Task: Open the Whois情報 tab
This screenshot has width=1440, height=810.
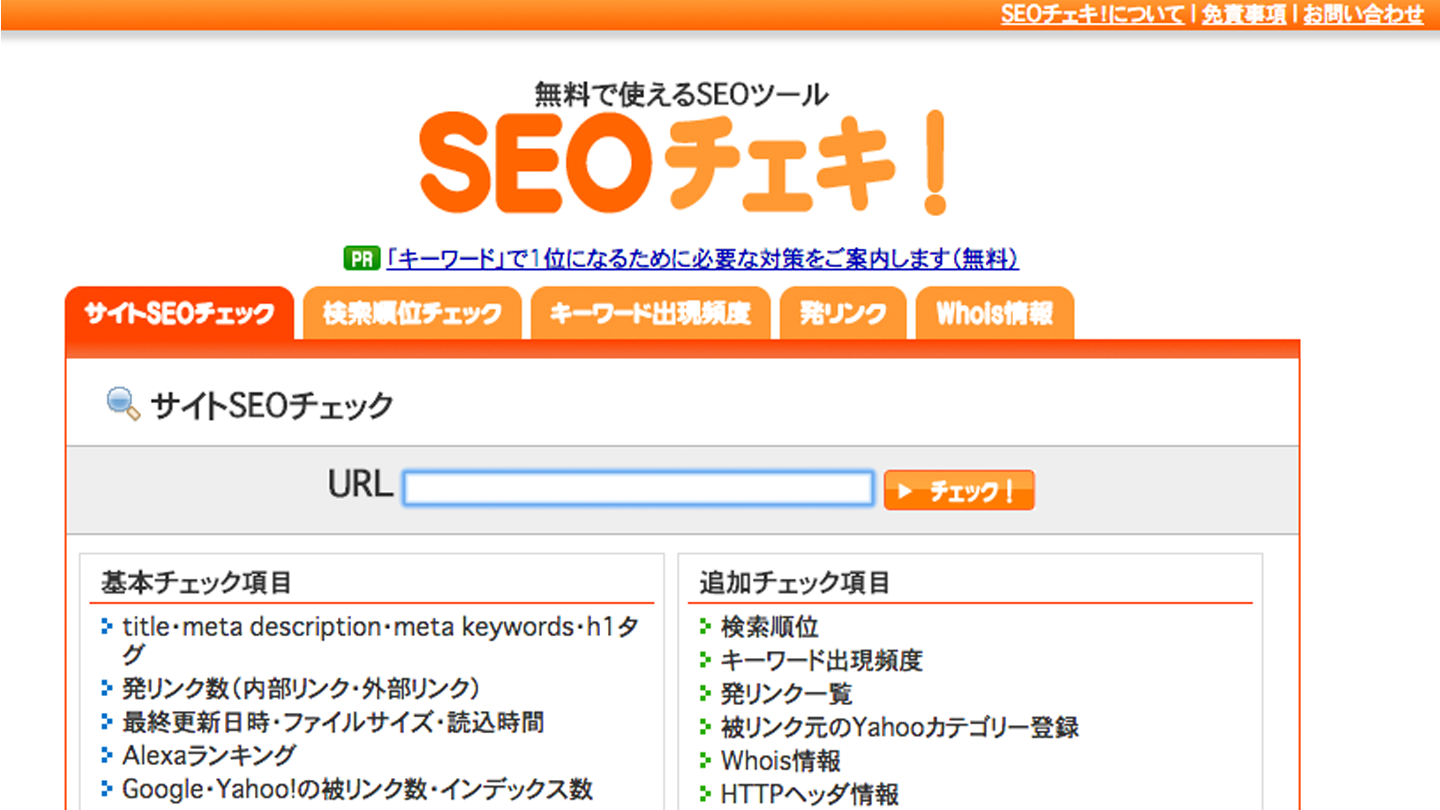Action: pos(995,314)
